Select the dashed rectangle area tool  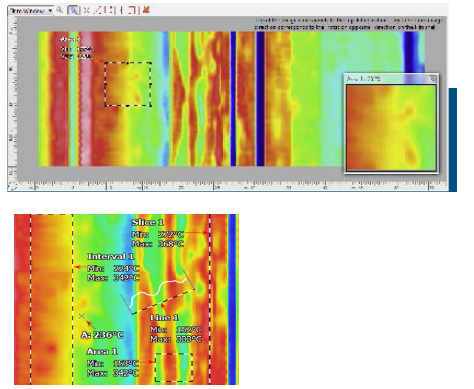109,10
